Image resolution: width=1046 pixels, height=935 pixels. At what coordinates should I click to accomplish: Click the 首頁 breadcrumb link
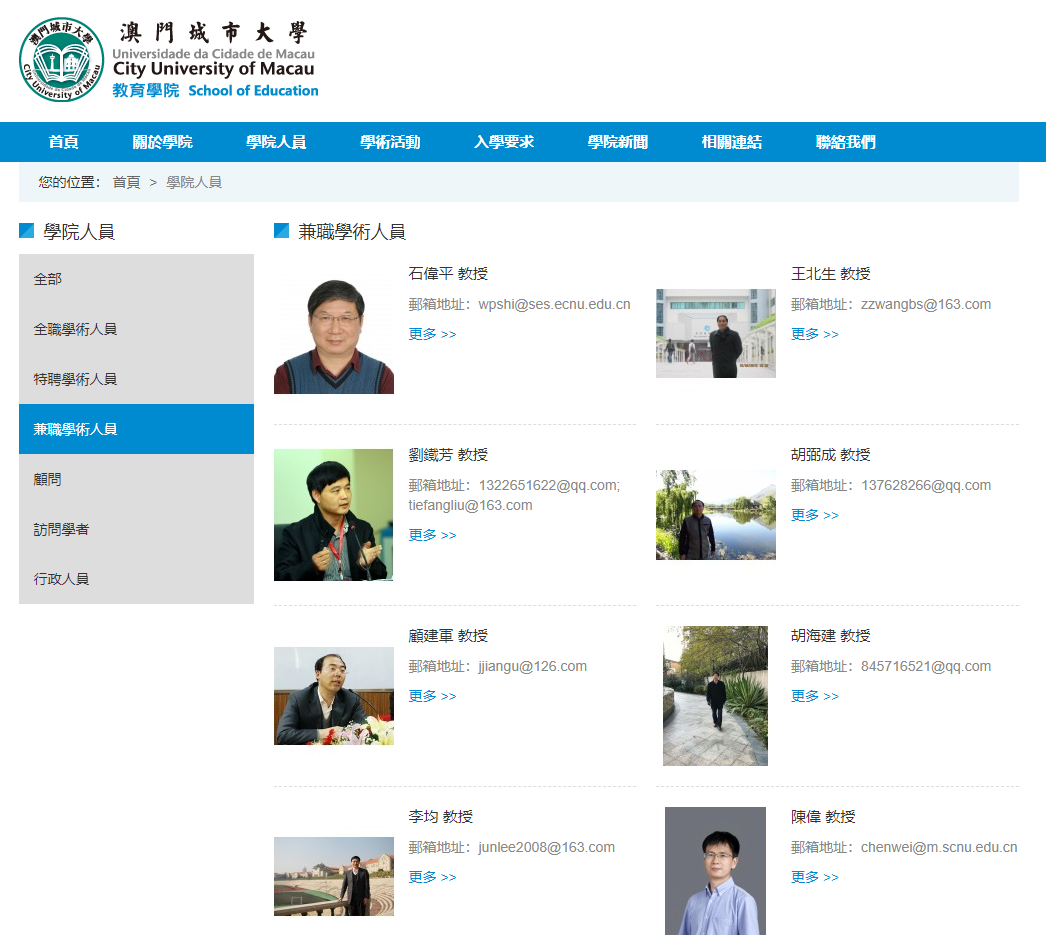tap(126, 182)
